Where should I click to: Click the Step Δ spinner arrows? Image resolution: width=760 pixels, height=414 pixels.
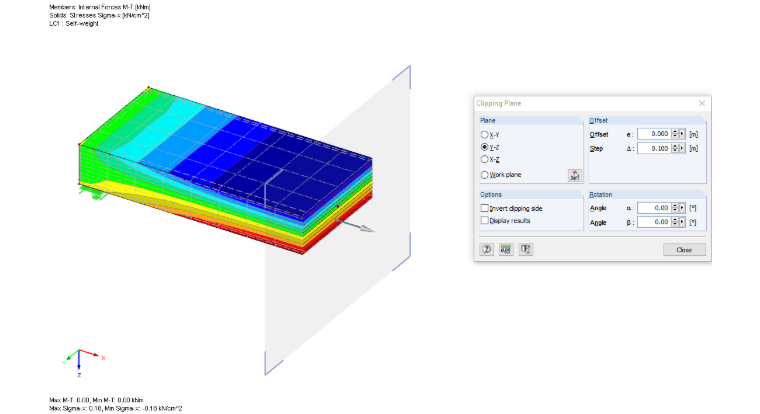[x=675, y=148]
